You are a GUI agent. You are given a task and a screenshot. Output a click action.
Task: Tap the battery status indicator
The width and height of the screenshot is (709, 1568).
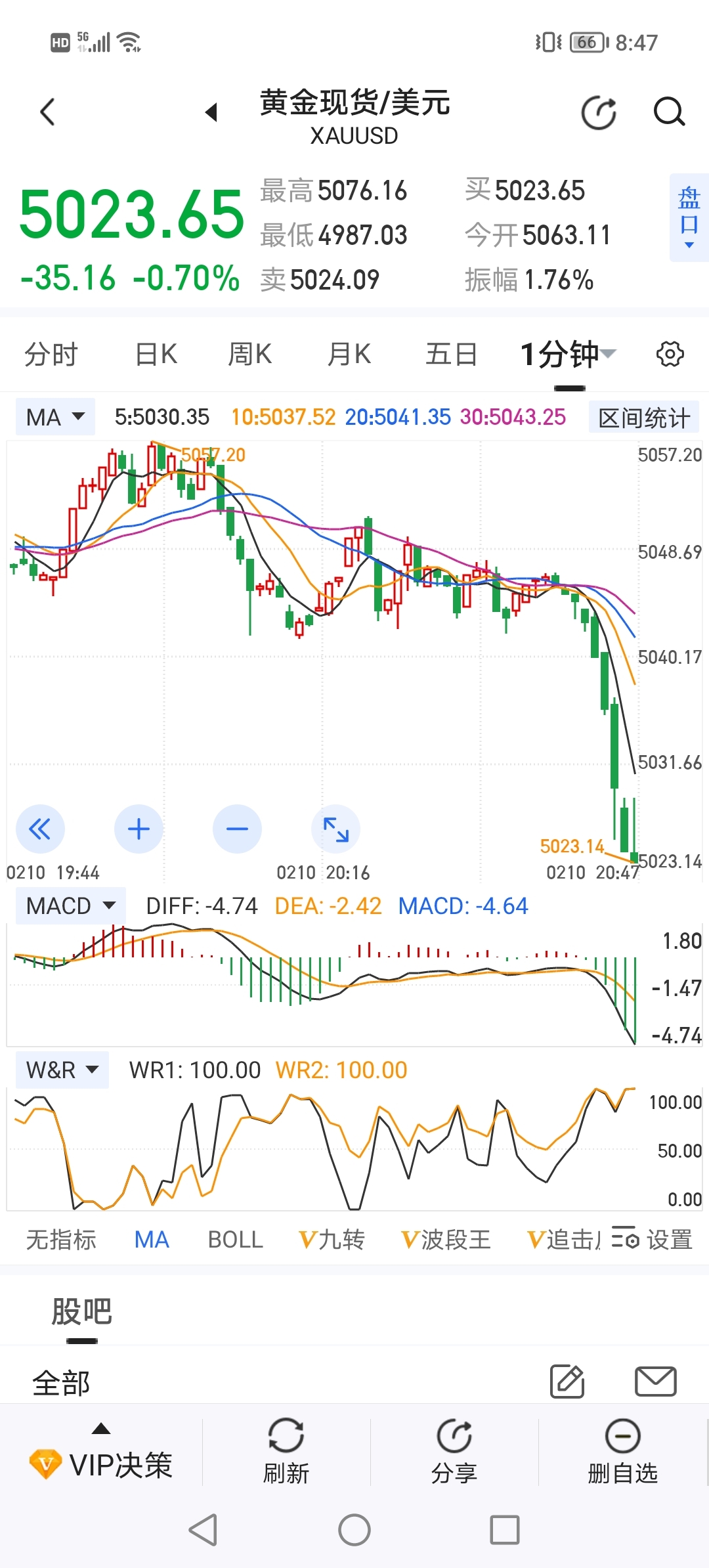pos(589,43)
